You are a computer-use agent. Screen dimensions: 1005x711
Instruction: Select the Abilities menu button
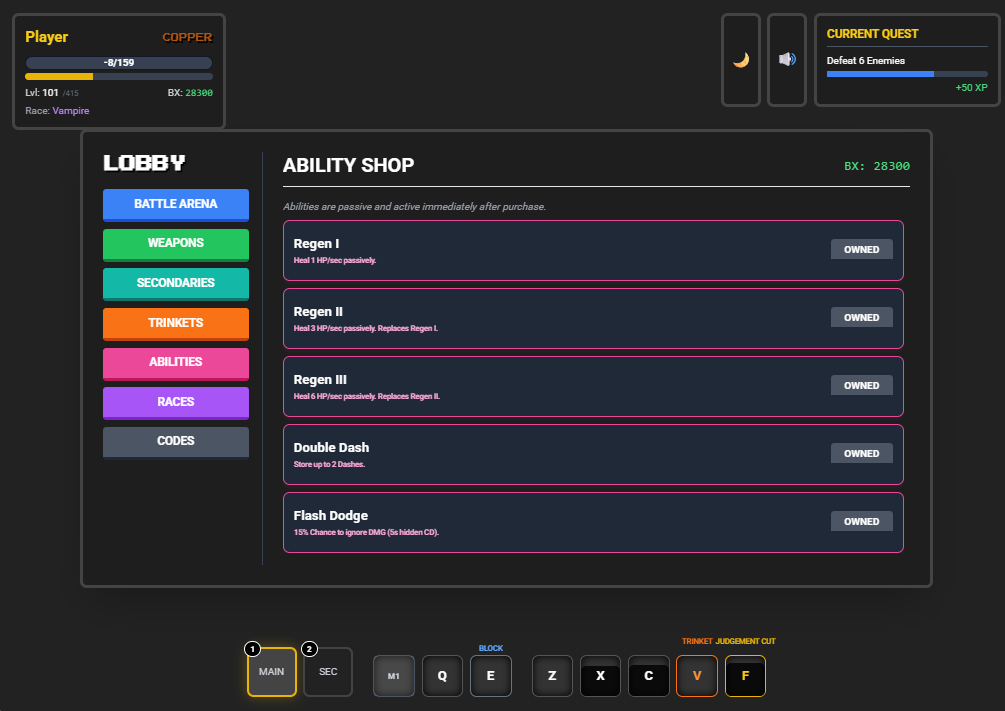pyautogui.click(x=176, y=363)
